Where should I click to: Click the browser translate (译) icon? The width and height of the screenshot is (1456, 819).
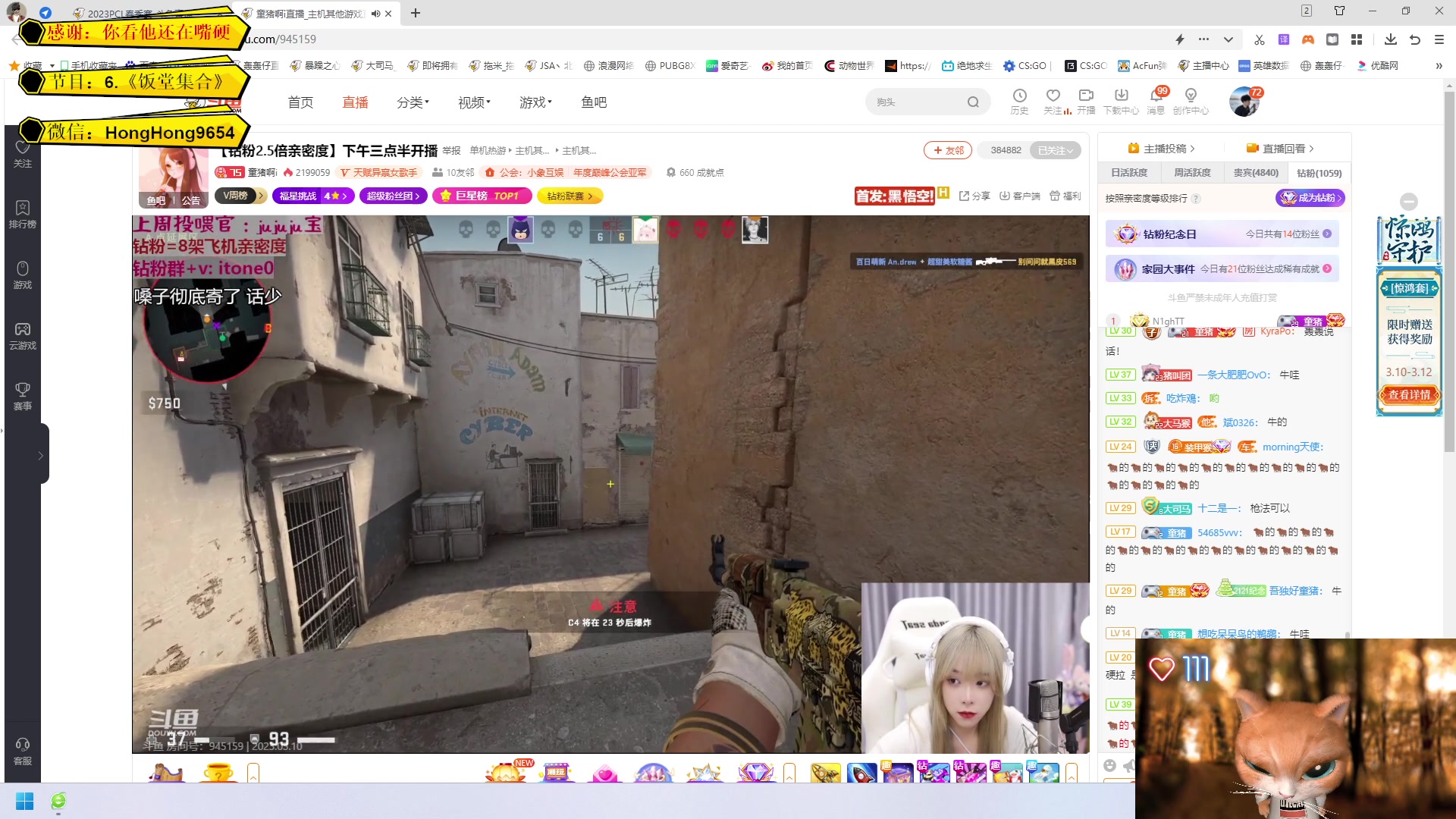(1284, 39)
